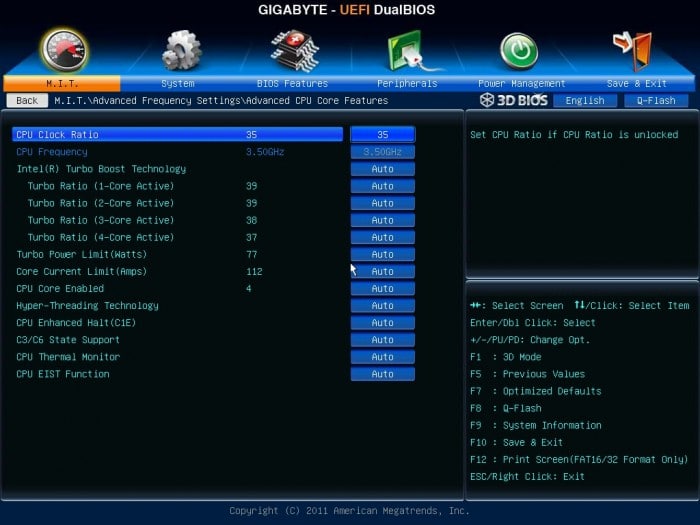This screenshot has width=700, height=525.
Task: Select Hyper-Threading Technology label
Action: (88, 305)
